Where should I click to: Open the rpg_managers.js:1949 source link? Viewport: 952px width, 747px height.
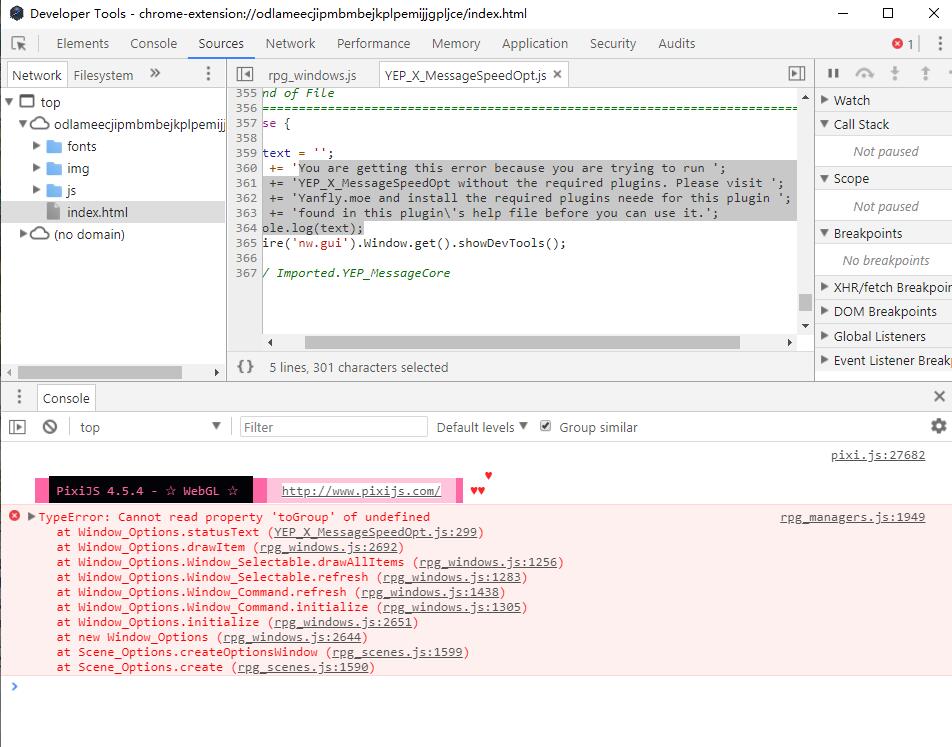coord(852,517)
